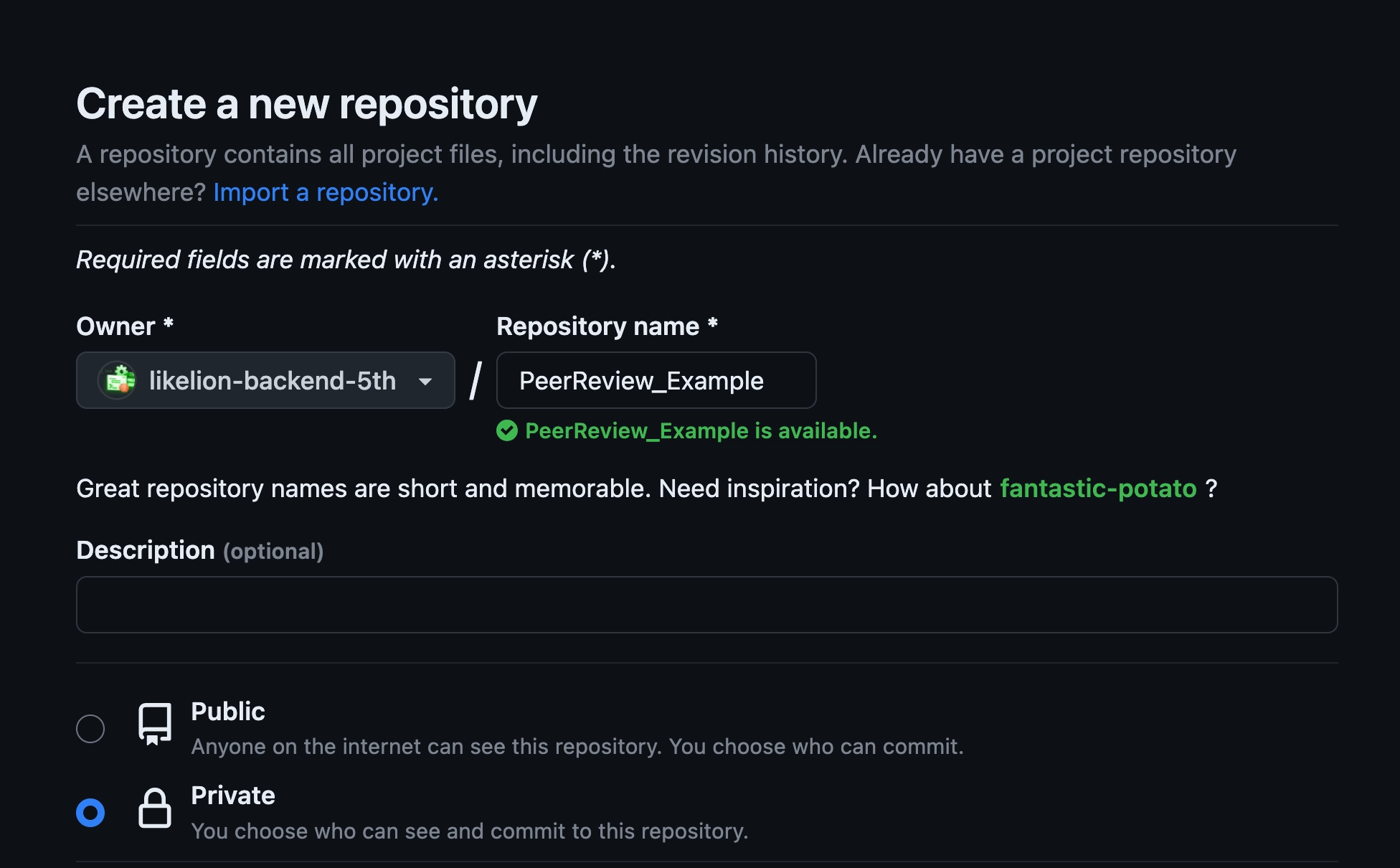Click the Public visibility label
1400x868 pixels.
[228, 711]
